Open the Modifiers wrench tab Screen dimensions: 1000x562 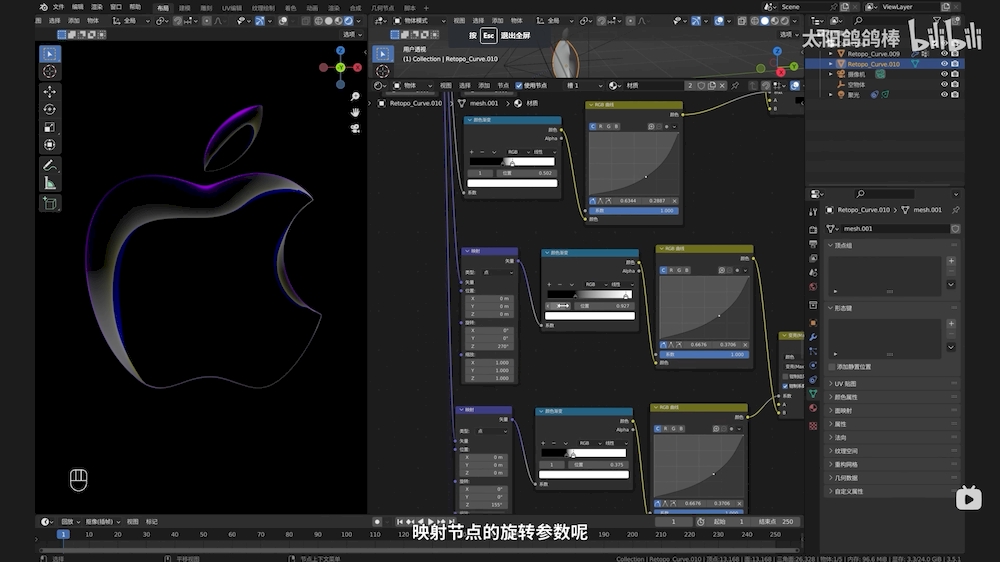pyautogui.click(x=813, y=337)
